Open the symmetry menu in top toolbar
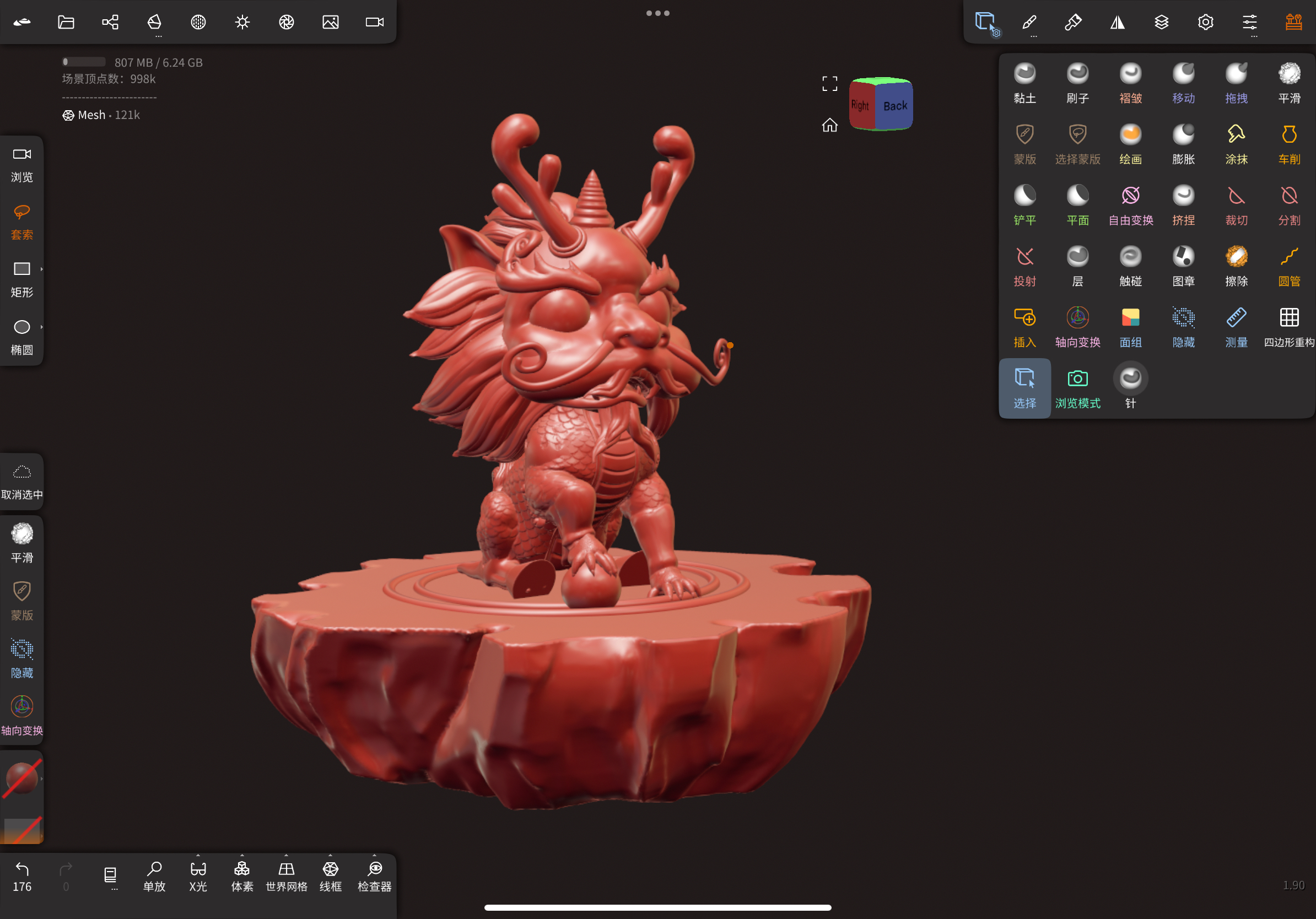The height and width of the screenshot is (919, 1316). pyautogui.click(x=1117, y=23)
